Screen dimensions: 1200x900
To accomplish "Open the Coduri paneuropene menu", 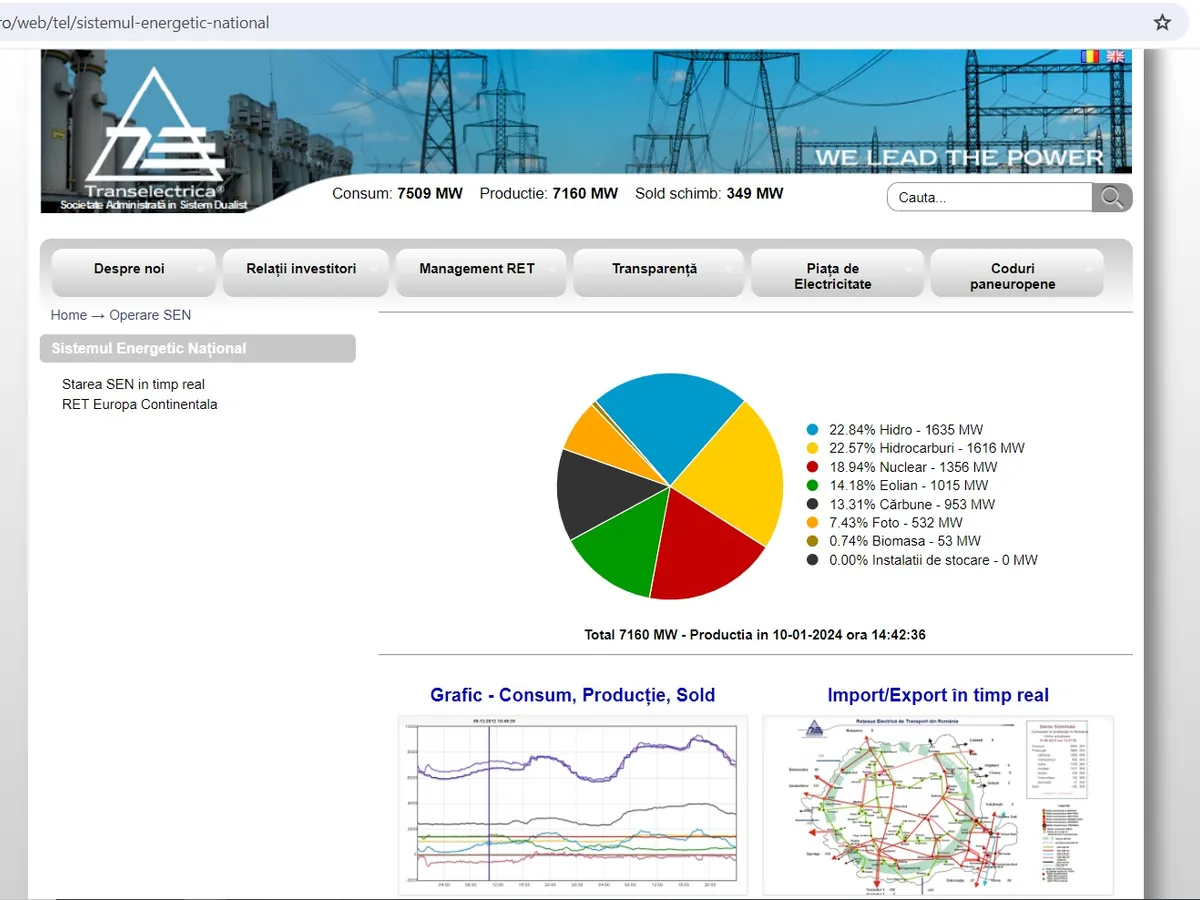I will pos(1013,276).
